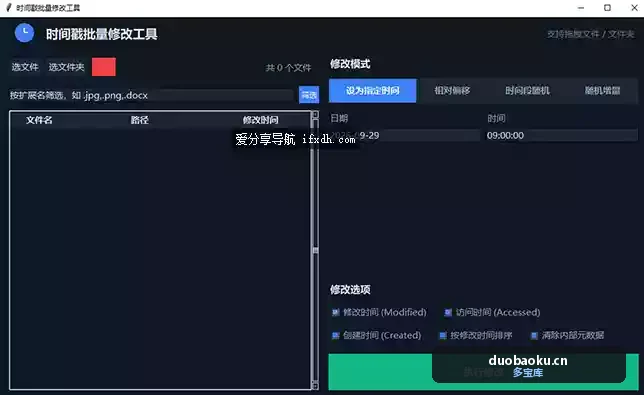Click the green 执行修改 execute button
This screenshot has height=395, width=644.
coord(483,372)
